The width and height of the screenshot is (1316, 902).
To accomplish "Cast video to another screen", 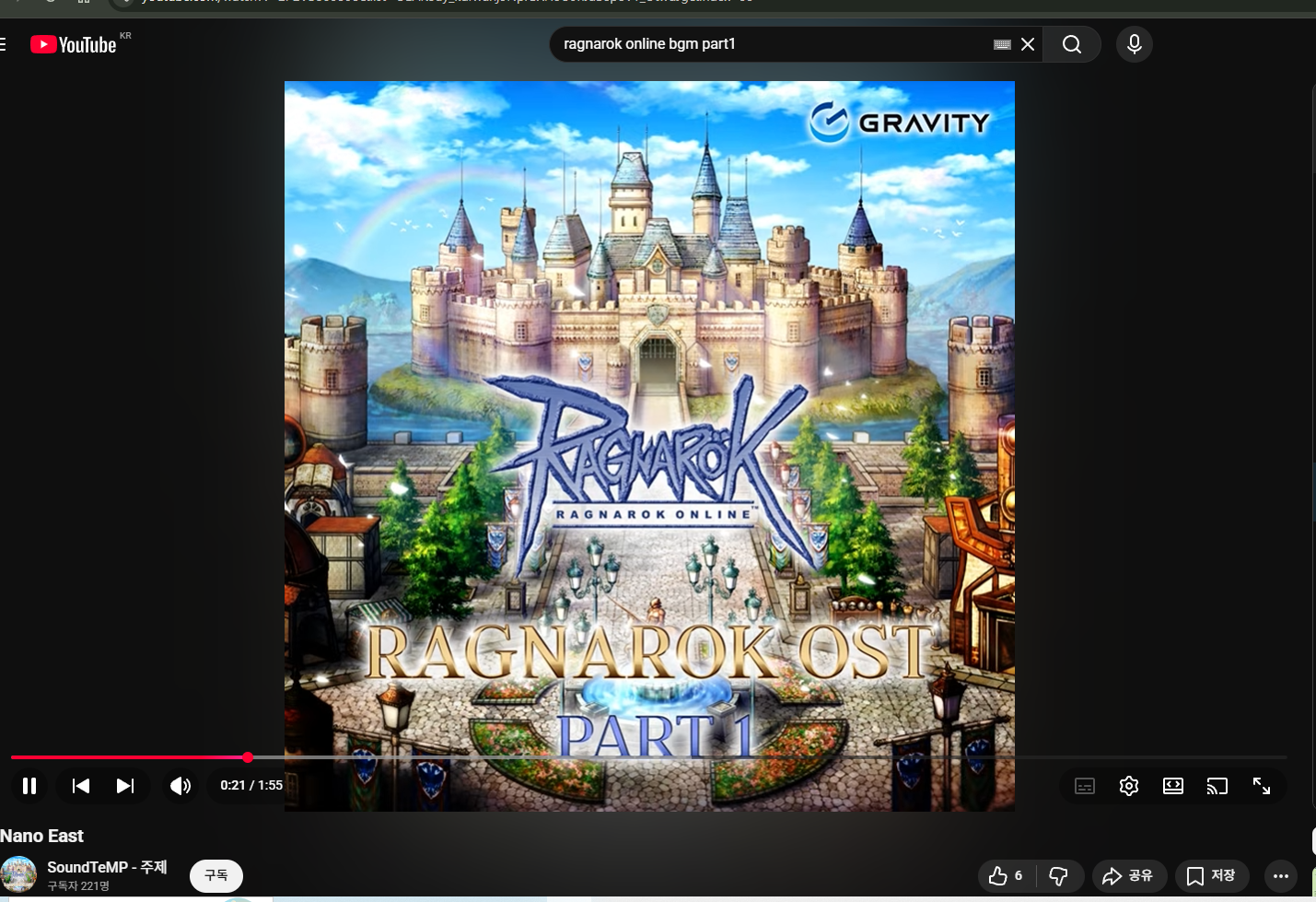I will pos(1217,786).
